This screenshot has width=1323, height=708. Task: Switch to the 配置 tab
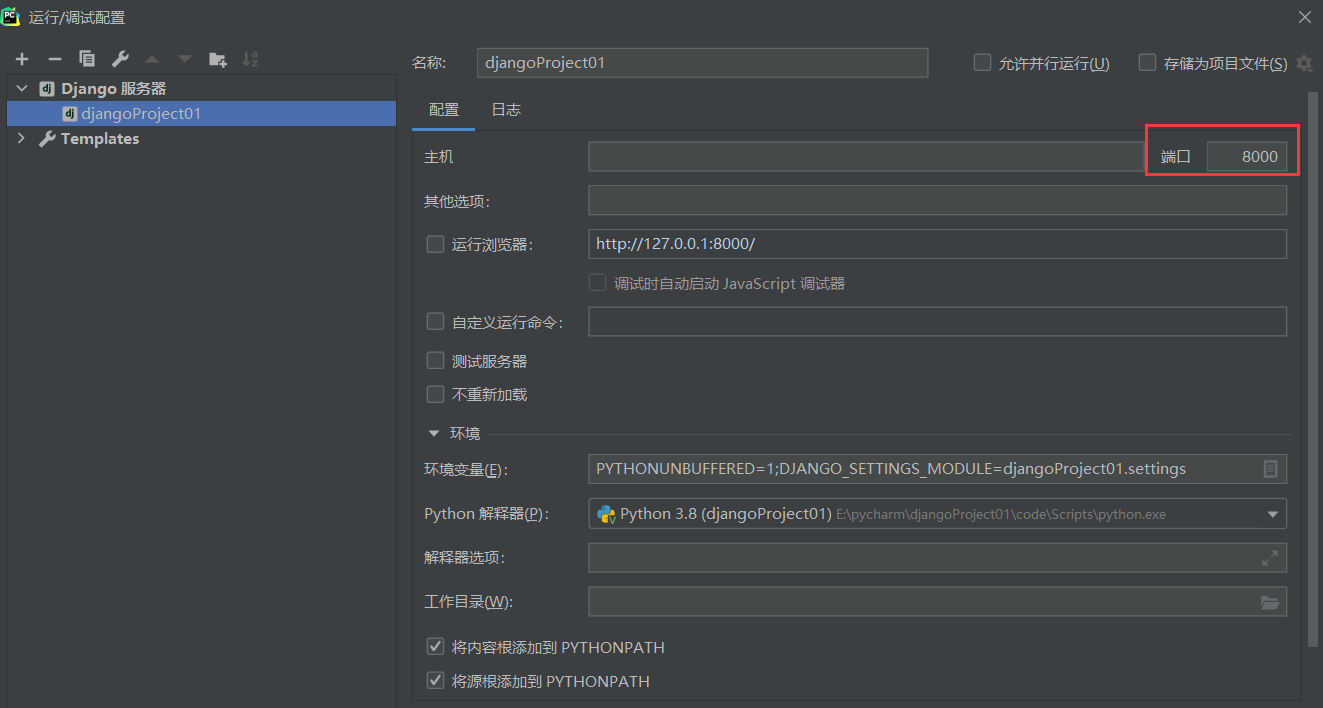click(x=444, y=110)
